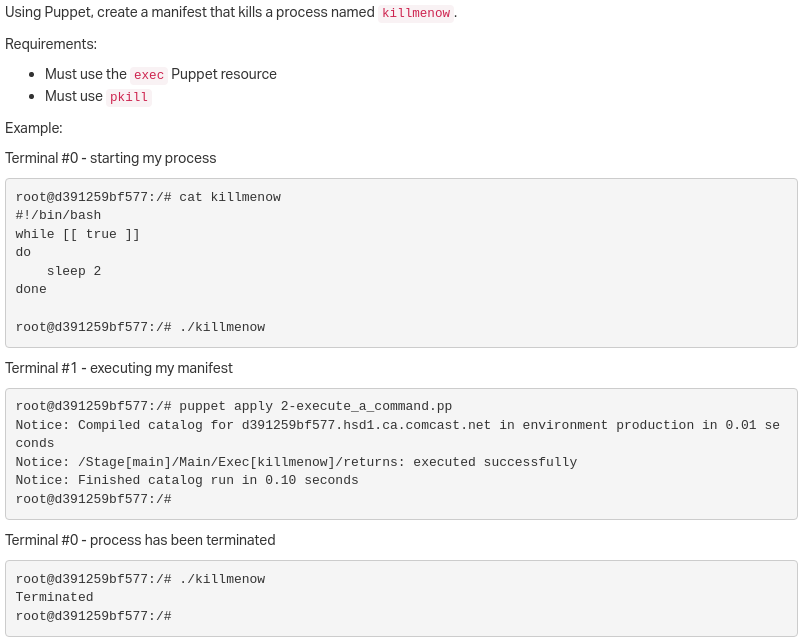
Task: Click the 'cat killmenow' command line
Action: 148,197
